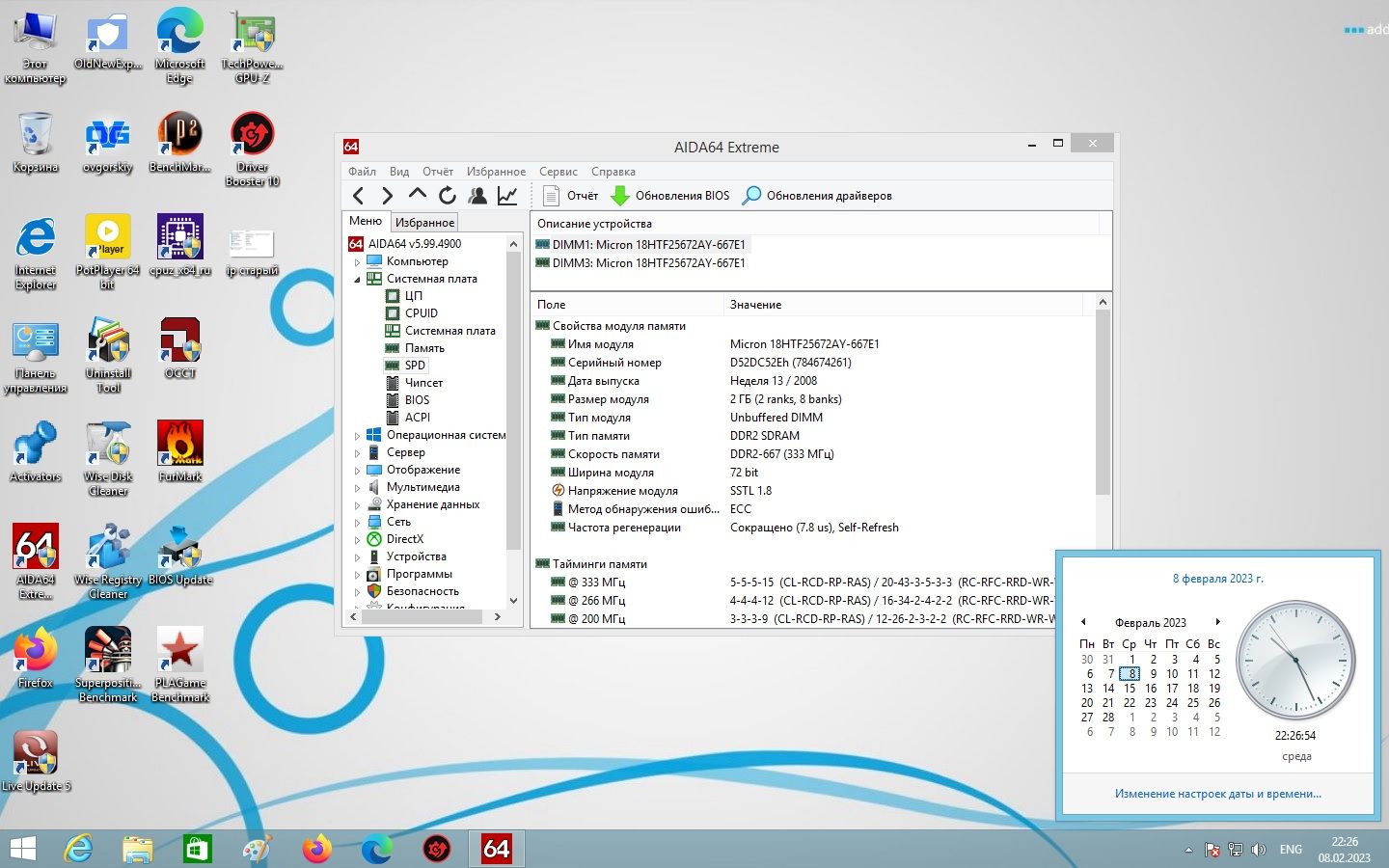Click the tree panel's horizontal scrollbar thumb
The height and width of the screenshot is (868, 1389).
click(x=422, y=616)
